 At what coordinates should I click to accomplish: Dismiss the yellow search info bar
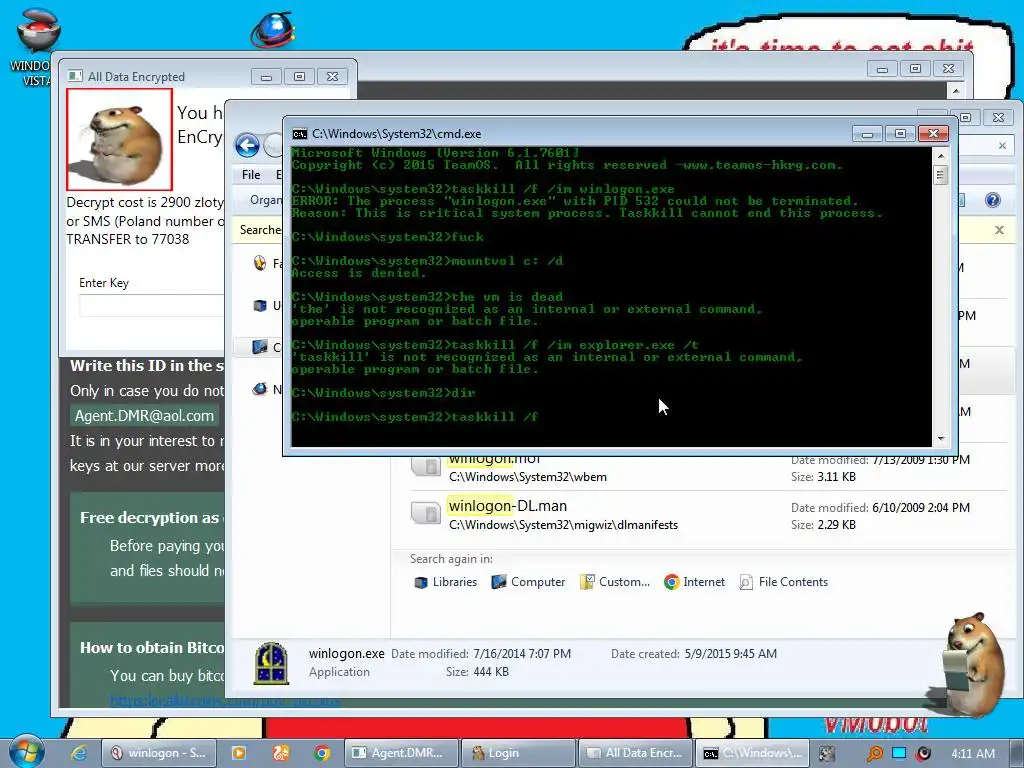999,230
